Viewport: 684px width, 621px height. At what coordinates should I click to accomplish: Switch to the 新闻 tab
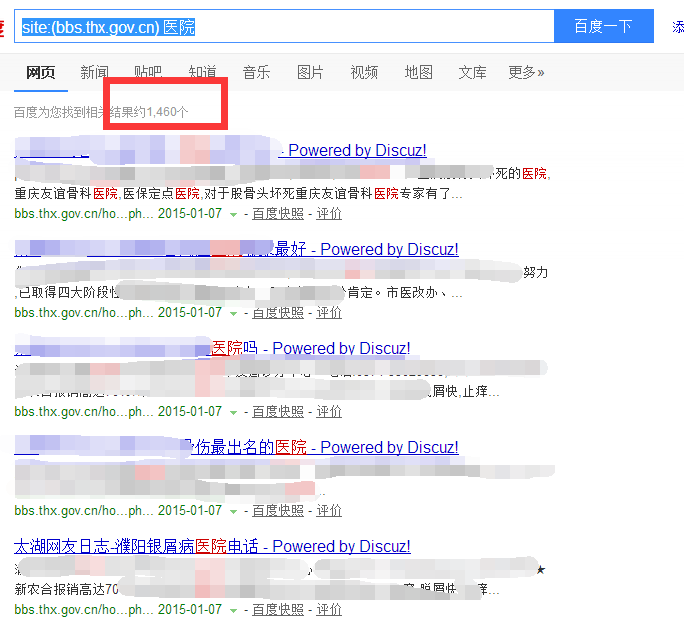(95, 72)
